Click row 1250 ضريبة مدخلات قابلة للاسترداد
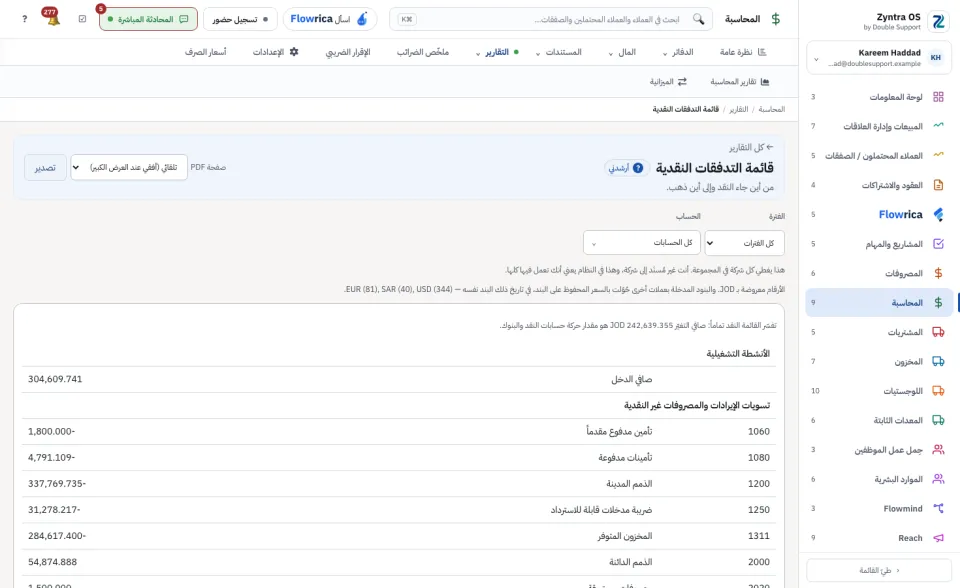 point(399,510)
